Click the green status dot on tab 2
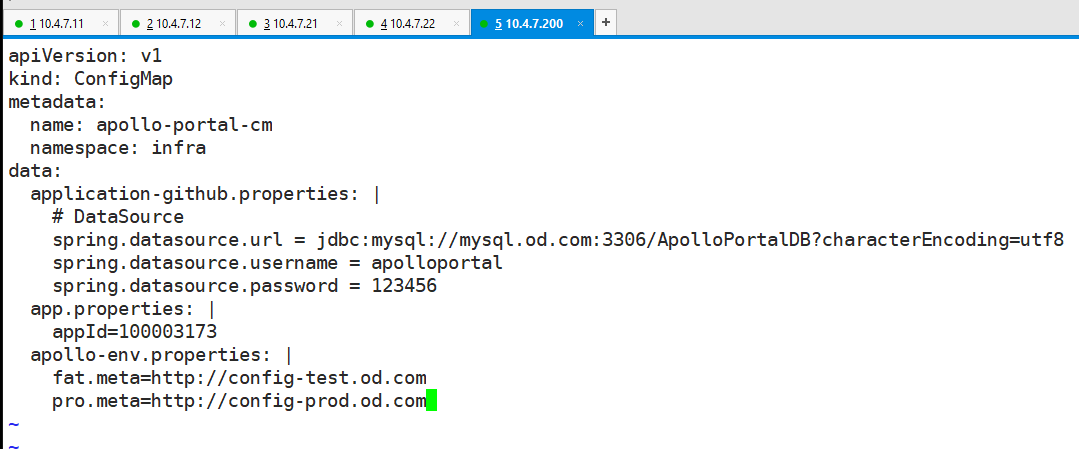1079x449 pixels. pyautogui.click(x=135, y=23)
